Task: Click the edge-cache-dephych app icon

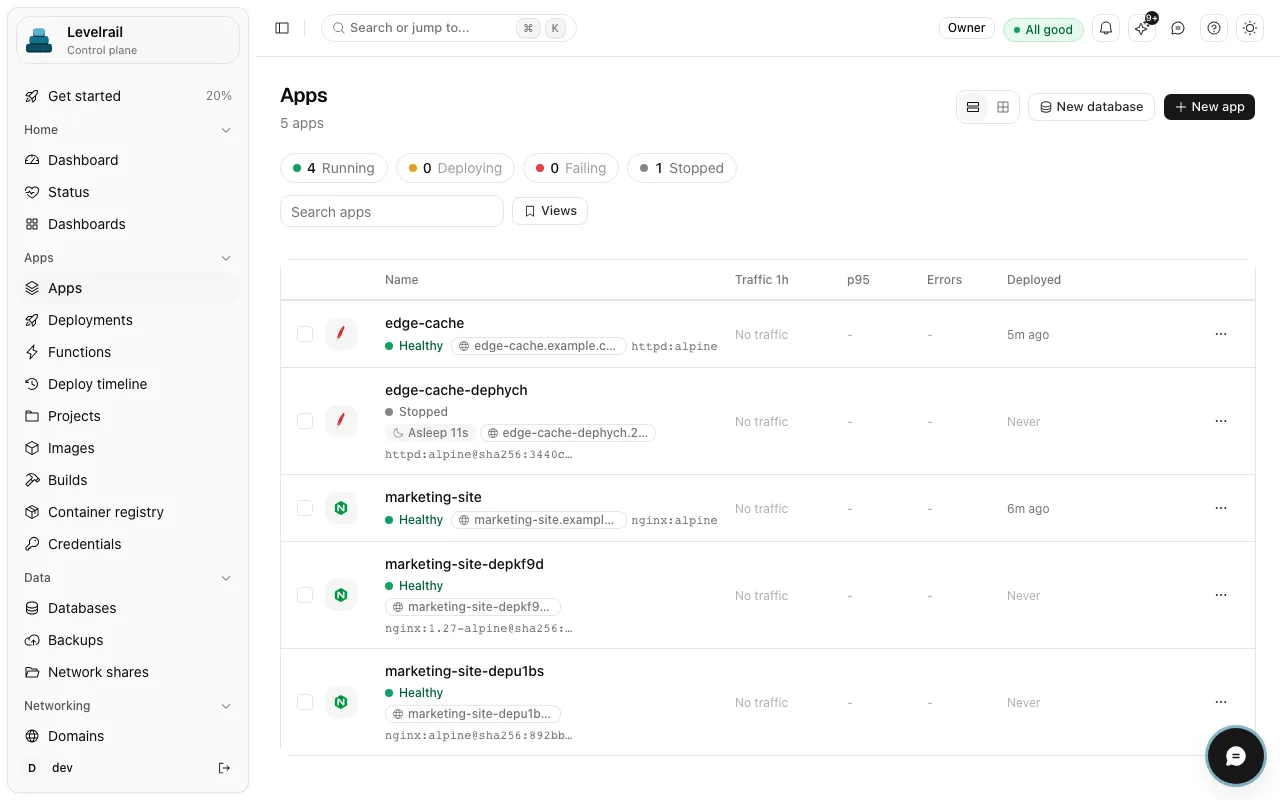Action: click(x=341, y=421)
